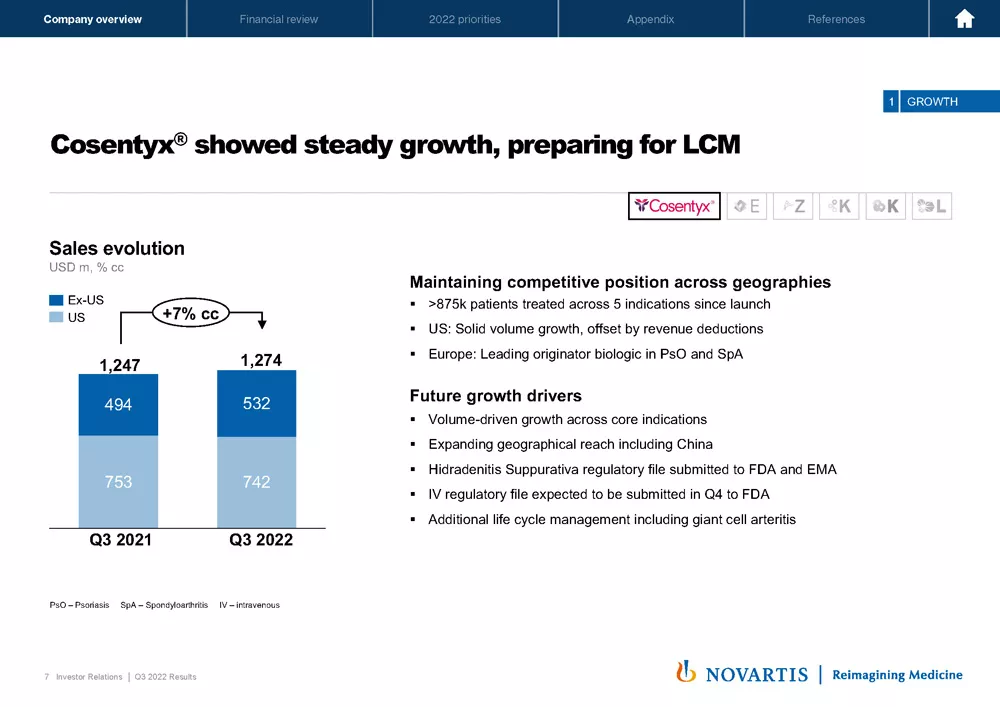Click the 1,247 total above Q3 2021

pos(119,365)
